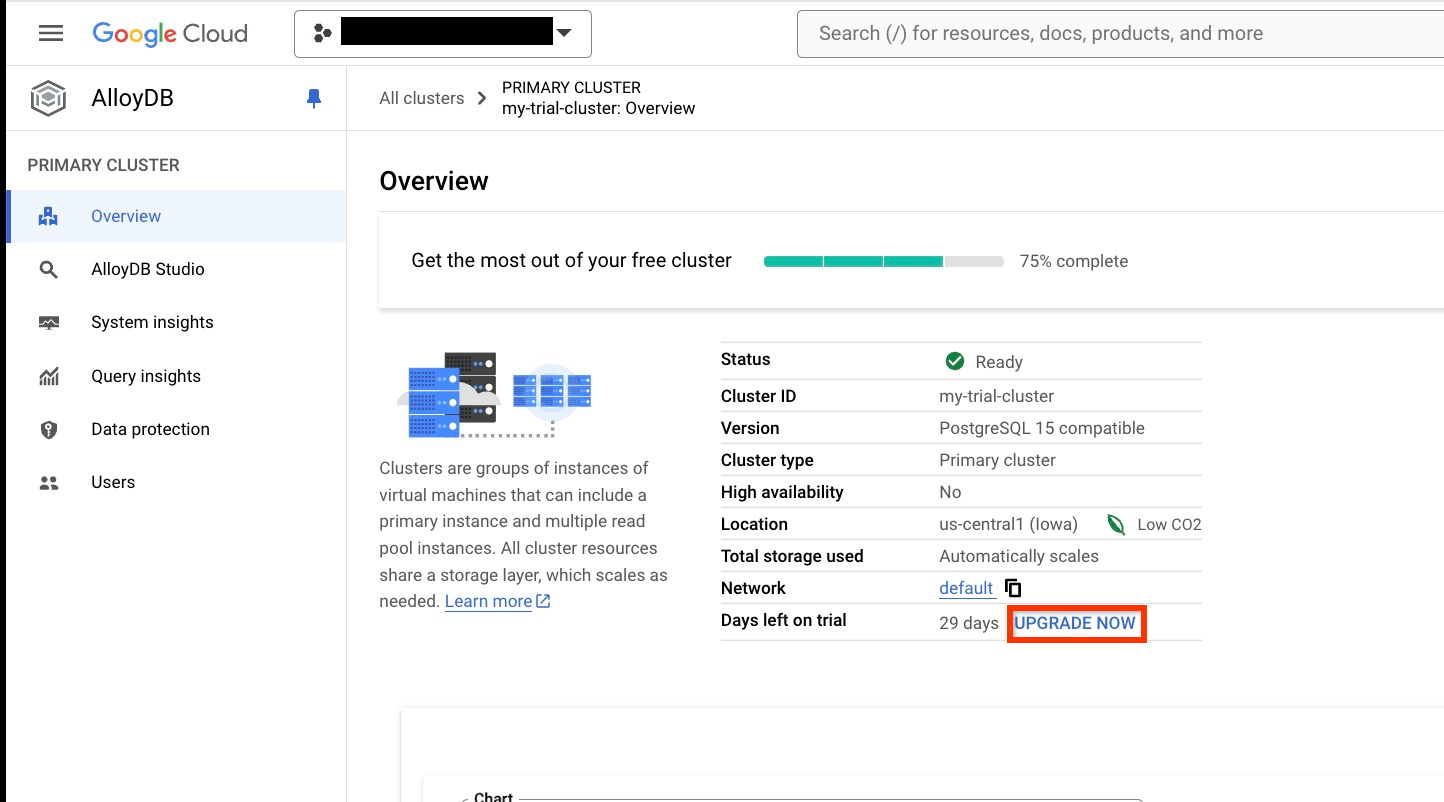The height and width of the screenshot is (802, 1444).
Task: Open the navigation hamburger menu
Action: (50, 33)
